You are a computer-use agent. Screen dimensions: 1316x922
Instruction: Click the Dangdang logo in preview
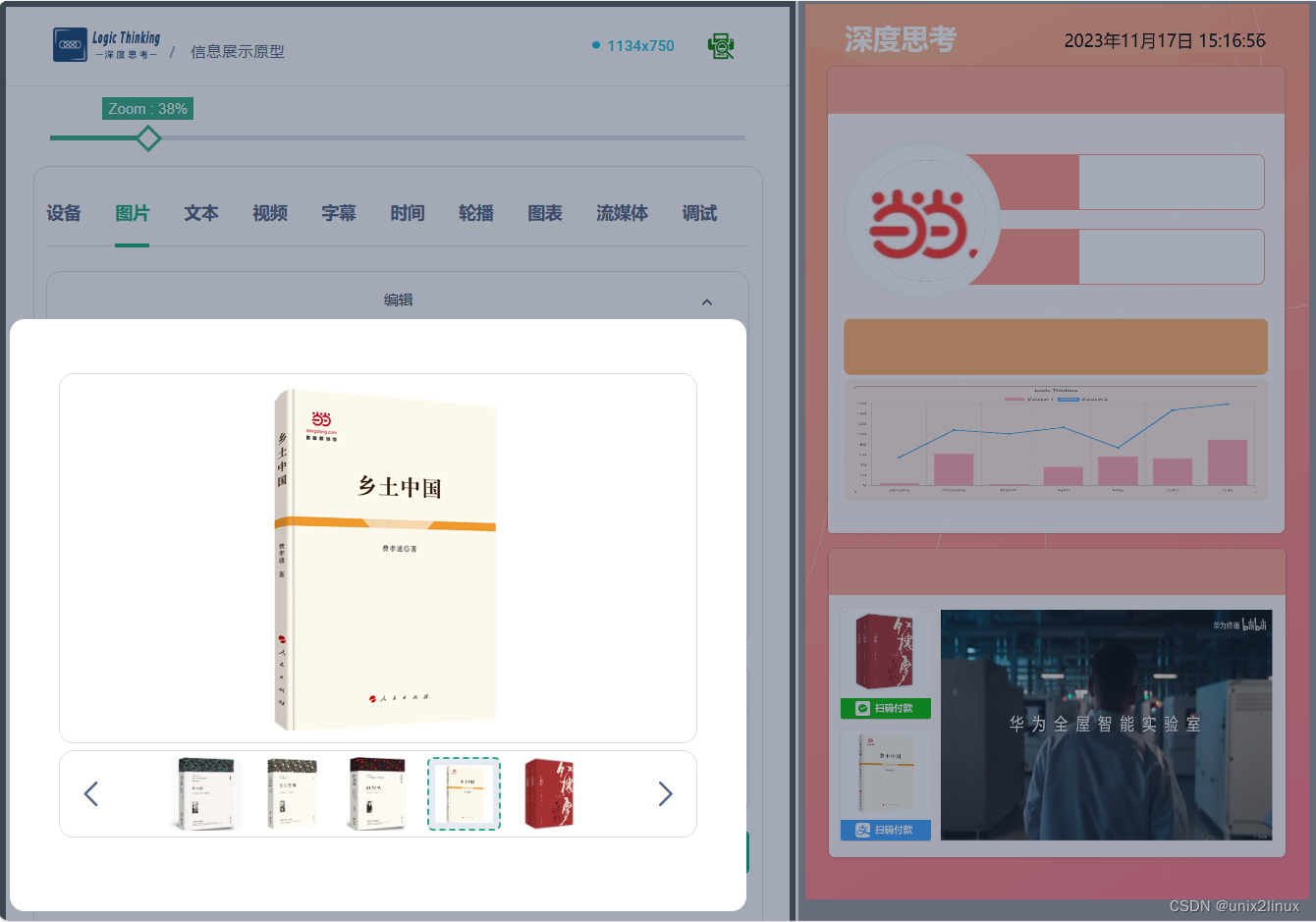coord(922,223)
